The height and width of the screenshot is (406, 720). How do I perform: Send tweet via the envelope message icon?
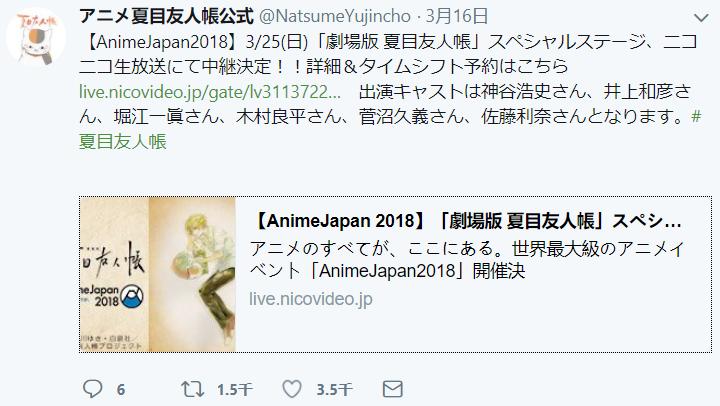click(393, 389)
